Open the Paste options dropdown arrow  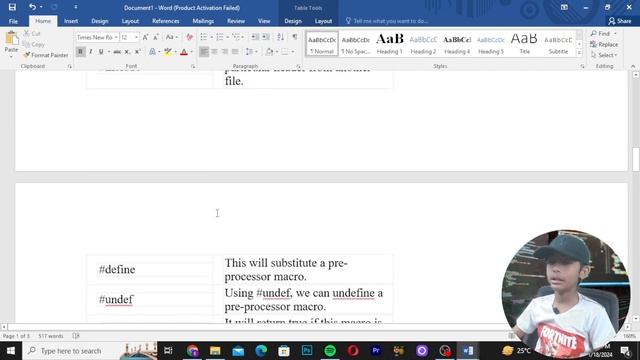[11, 56]
